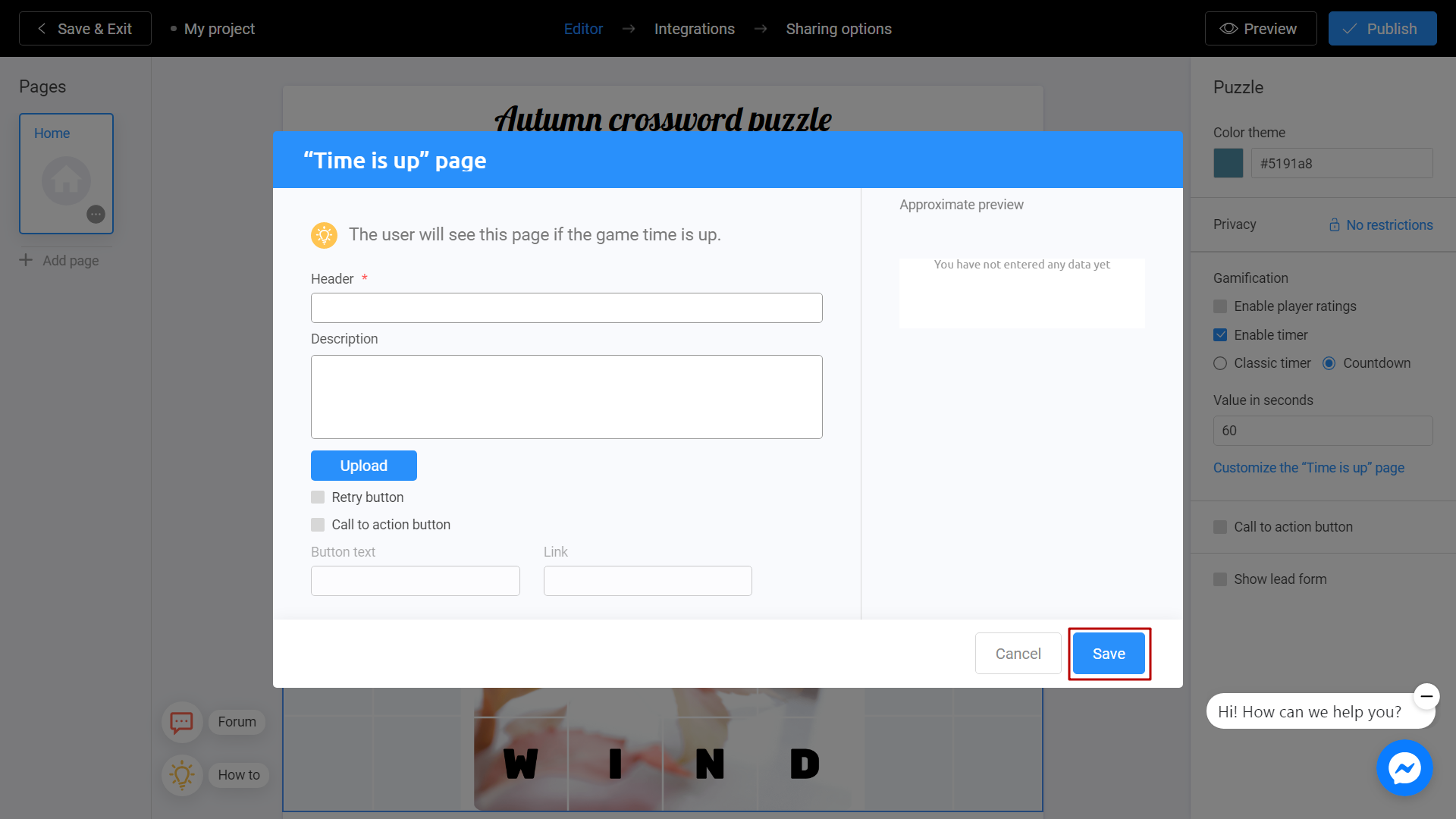Select the Classic timer radio
This screenshot has width=1456, height=819.
1220,363
